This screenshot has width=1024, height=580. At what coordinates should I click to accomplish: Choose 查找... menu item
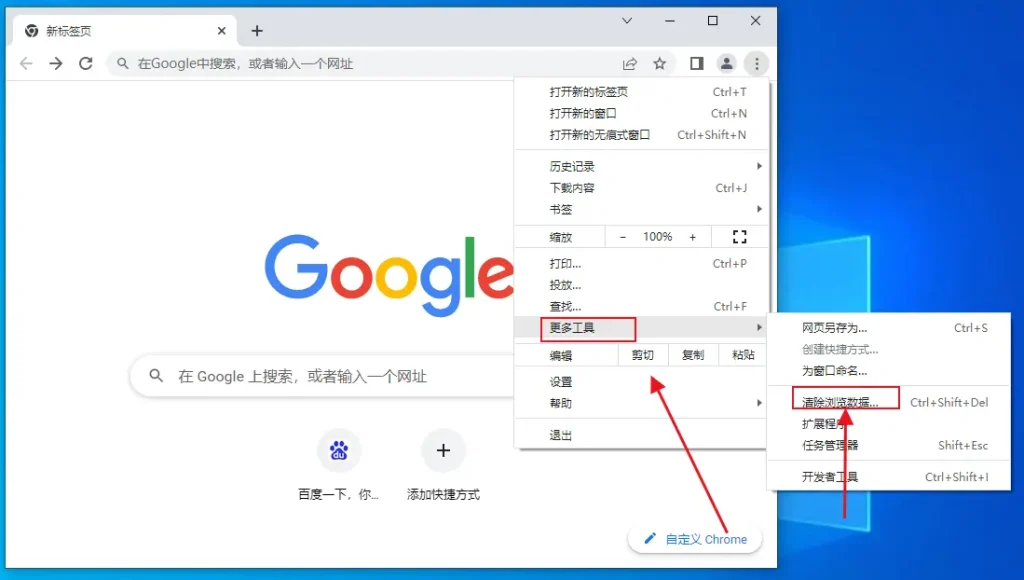point(641,306)
